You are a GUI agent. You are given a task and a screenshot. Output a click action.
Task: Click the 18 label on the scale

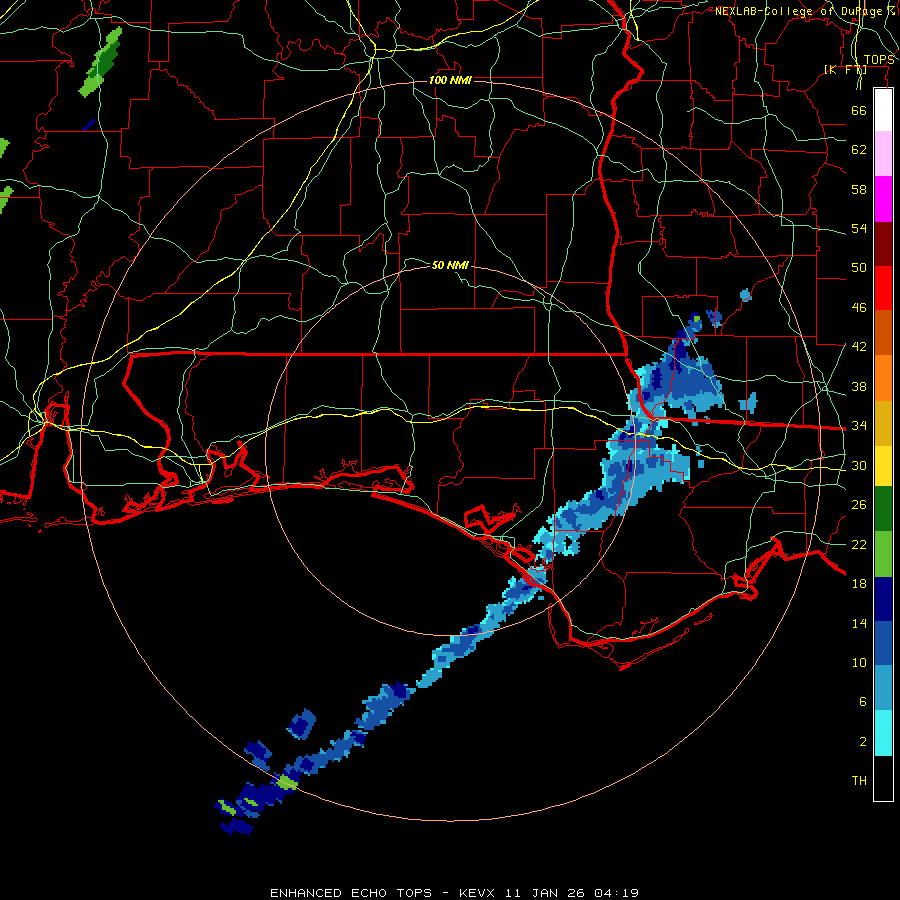[x=859, y=584]
